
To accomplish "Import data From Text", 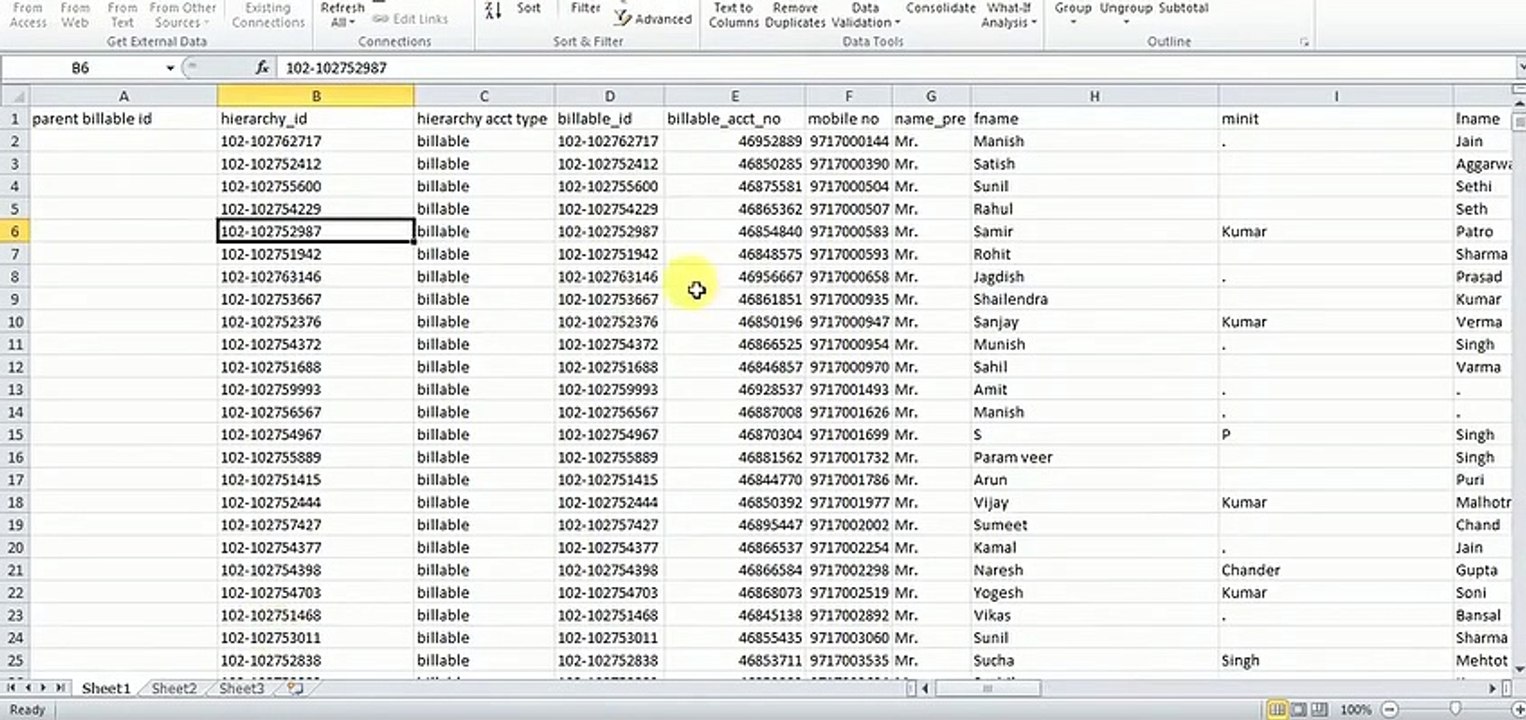I will (x=122, y=14).
